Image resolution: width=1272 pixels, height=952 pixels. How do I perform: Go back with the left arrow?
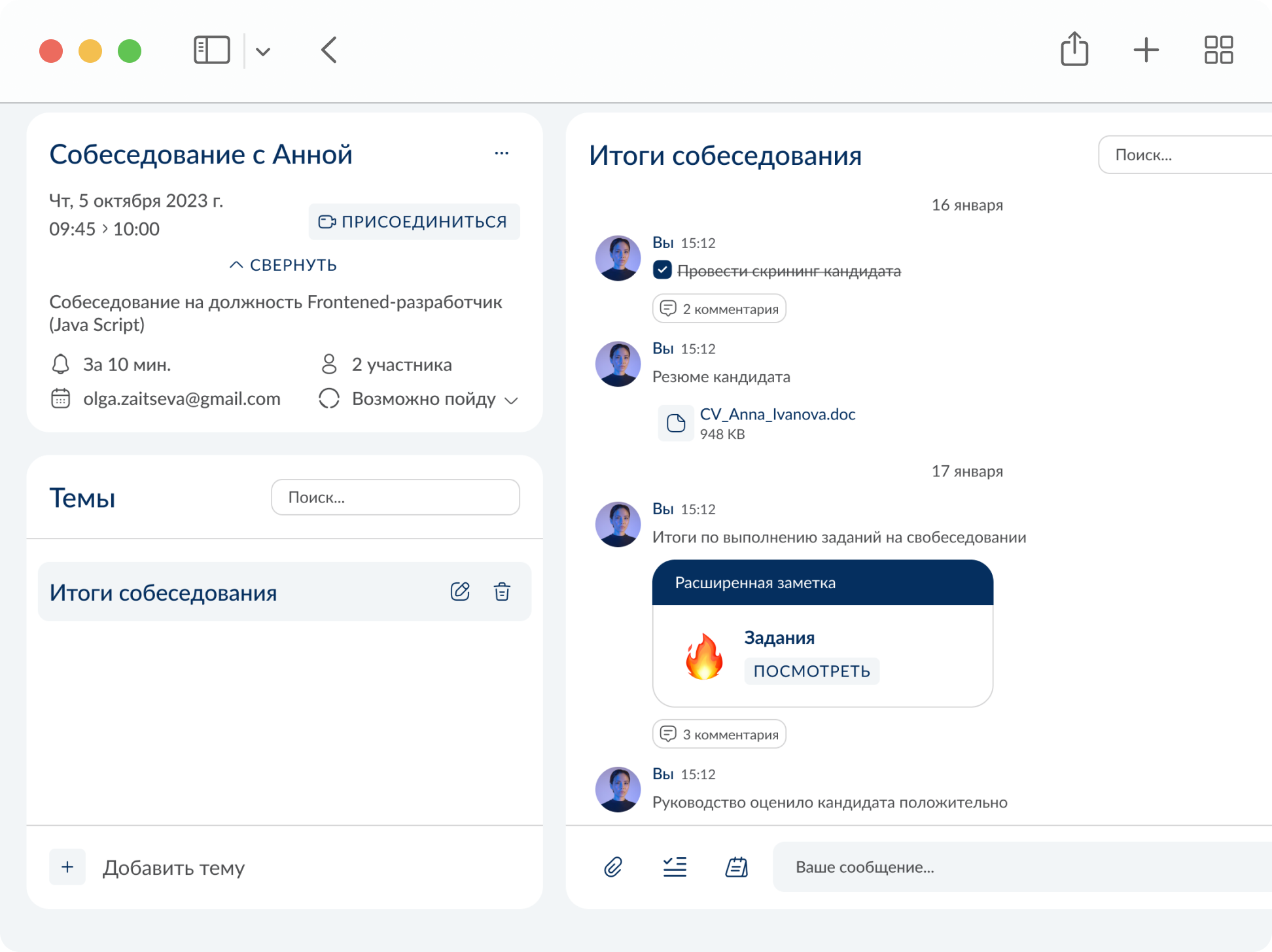coord(329,50)
